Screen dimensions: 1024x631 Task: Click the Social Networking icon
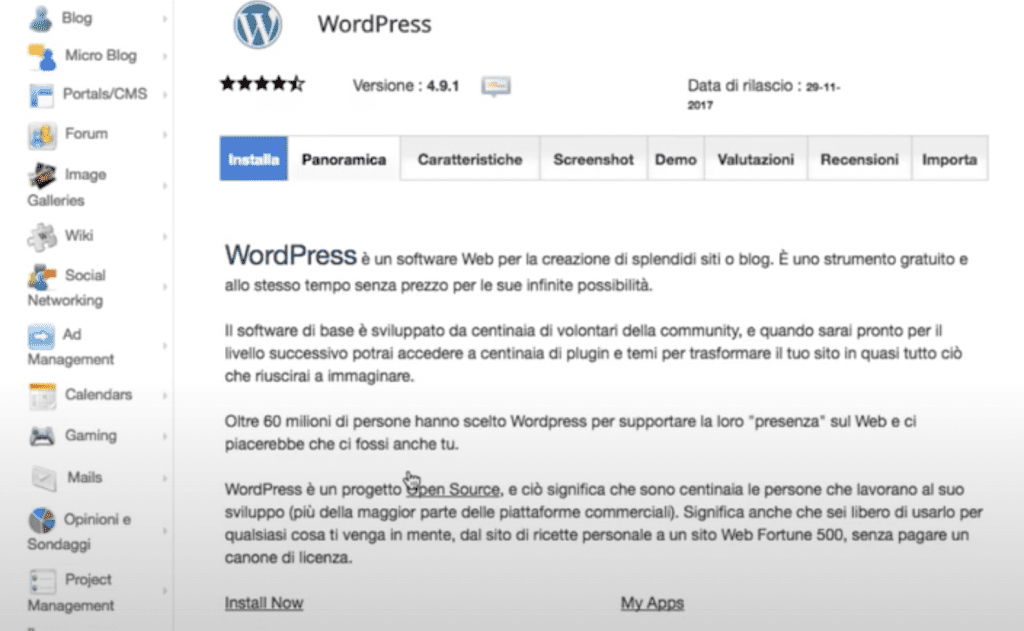(42, 276)
